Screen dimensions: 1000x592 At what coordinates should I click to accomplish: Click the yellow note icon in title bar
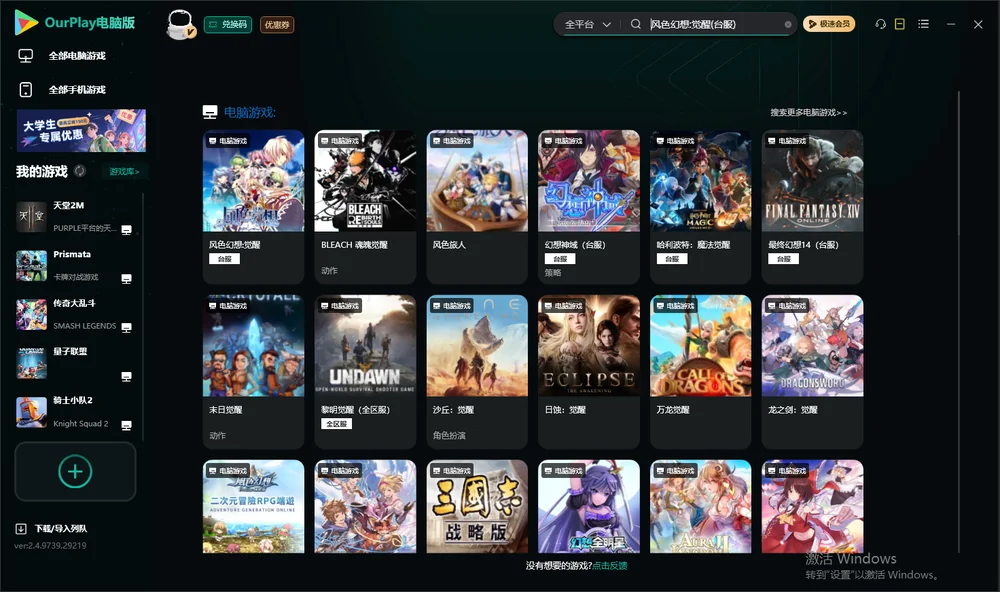pos(899,24)
